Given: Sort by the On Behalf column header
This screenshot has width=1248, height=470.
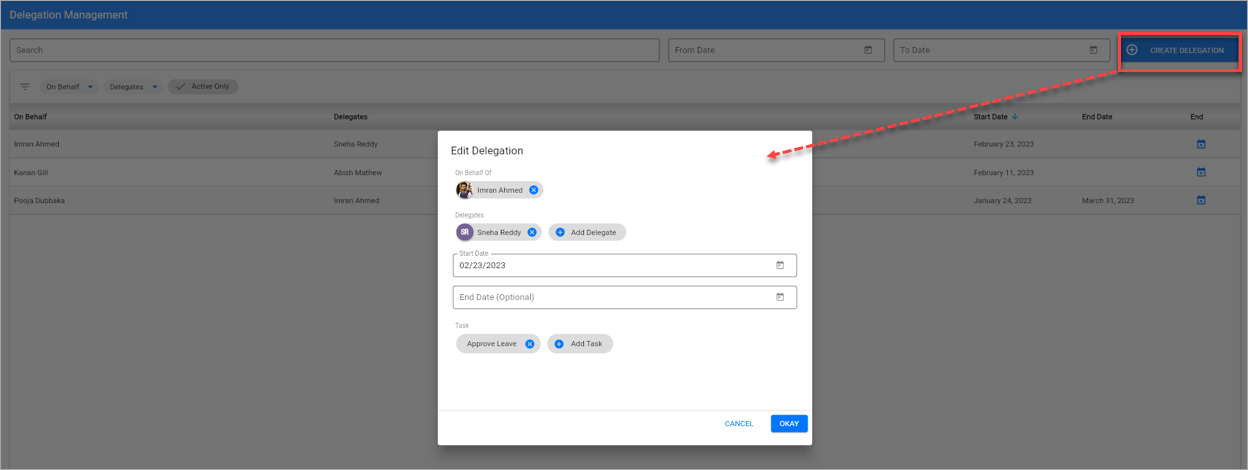Looking at the screenshot, I should pyautogui.click(x=32, y=117).
